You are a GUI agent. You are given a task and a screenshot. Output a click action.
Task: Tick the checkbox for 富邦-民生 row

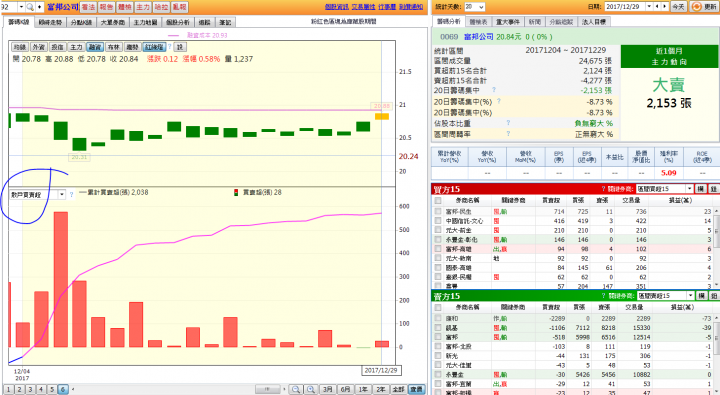click(x=438, y=211)
